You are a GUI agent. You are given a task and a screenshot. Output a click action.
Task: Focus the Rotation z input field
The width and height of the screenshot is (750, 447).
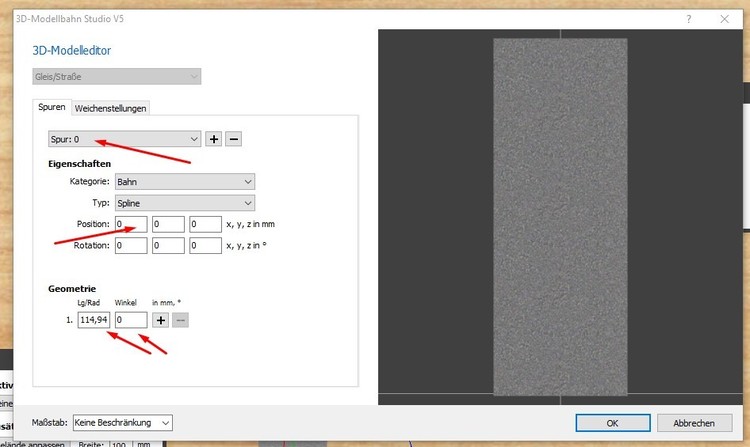point(206,245)
